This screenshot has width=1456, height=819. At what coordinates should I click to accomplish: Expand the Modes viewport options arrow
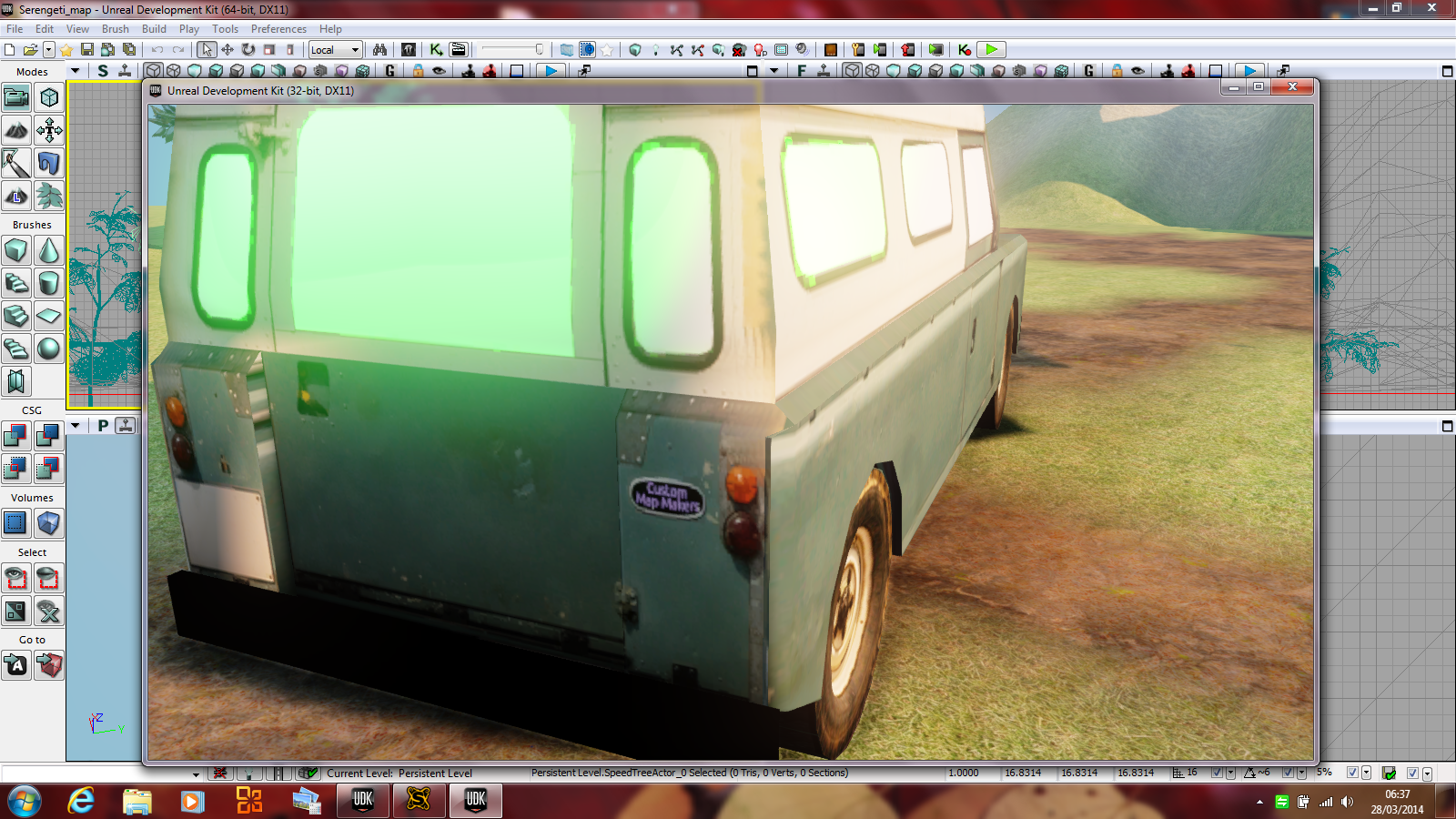coord(76,71)
